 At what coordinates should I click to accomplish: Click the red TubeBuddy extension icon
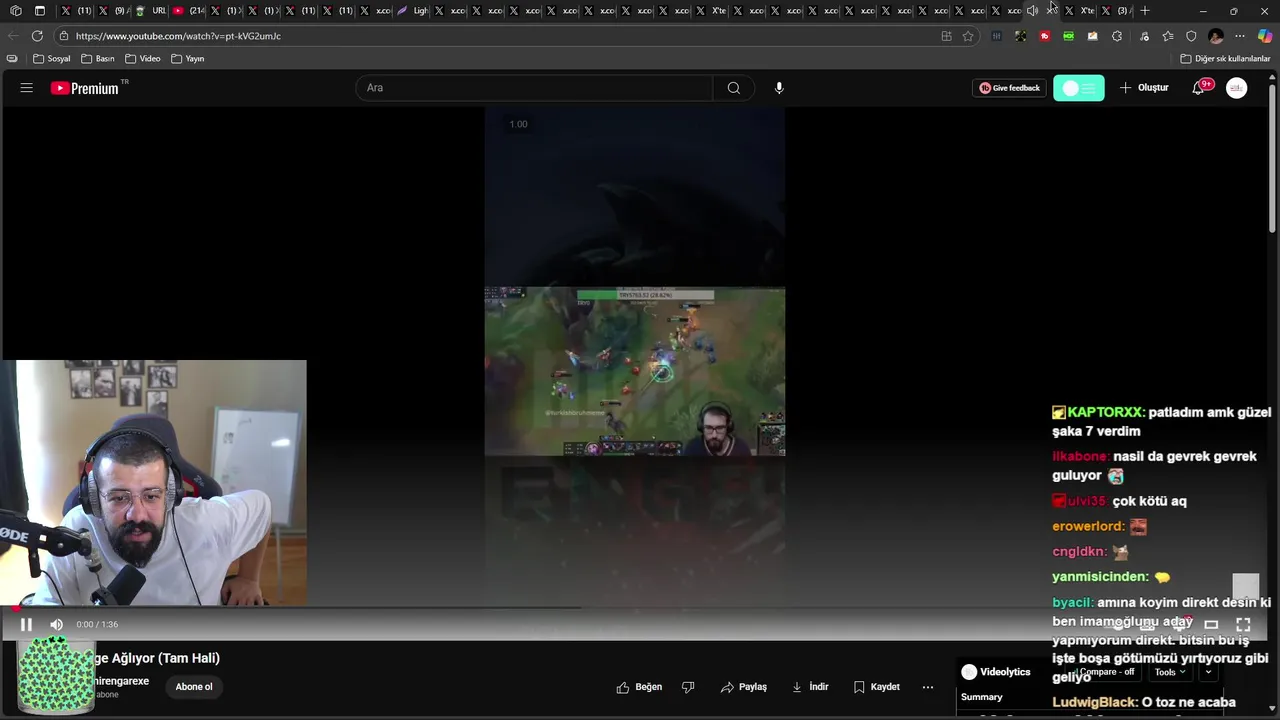(1044, 36)
